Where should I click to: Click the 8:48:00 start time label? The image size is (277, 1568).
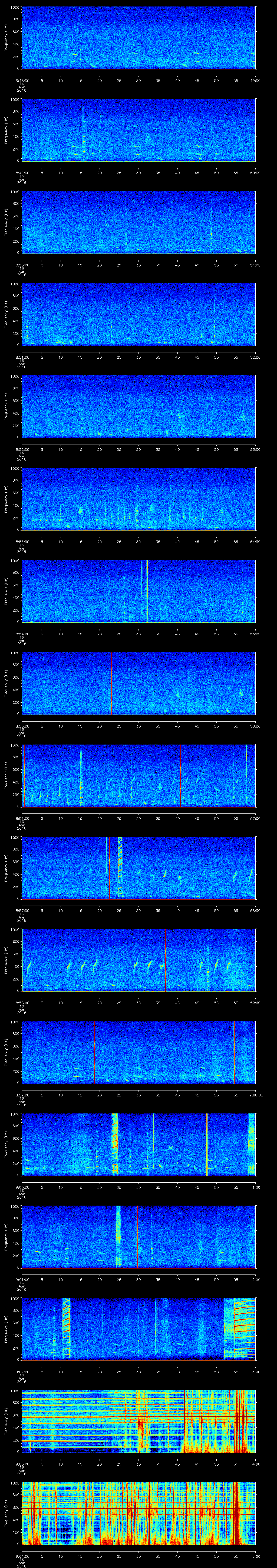pos(22,80)
